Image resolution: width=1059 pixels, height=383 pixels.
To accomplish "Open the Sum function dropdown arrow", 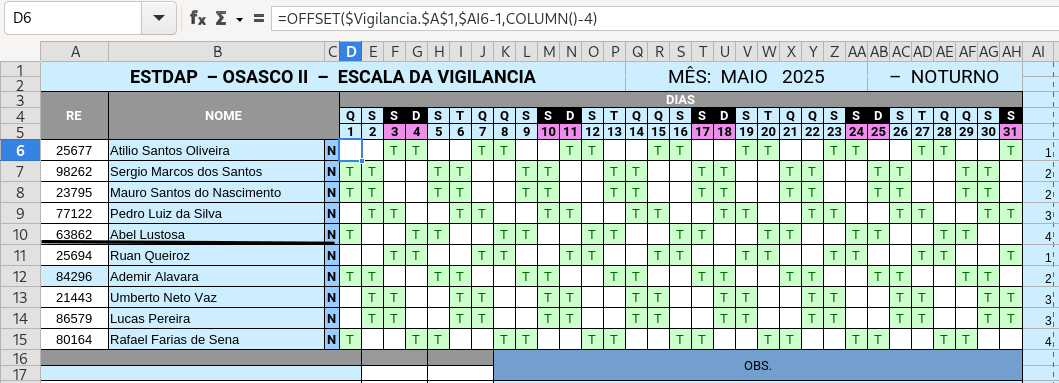I will [x=239, y=20].
